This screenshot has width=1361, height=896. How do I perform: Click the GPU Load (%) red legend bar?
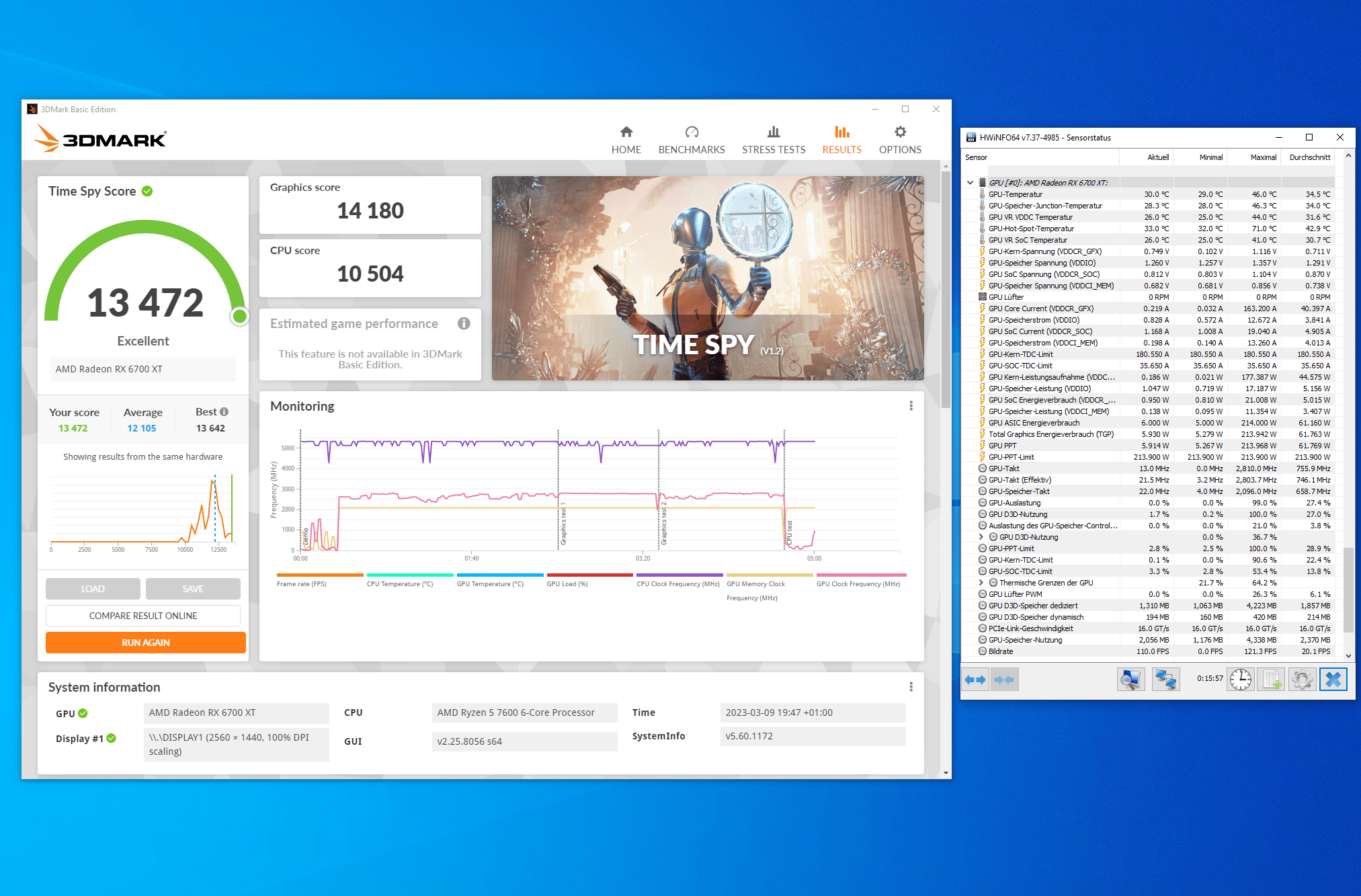(590, 575)
